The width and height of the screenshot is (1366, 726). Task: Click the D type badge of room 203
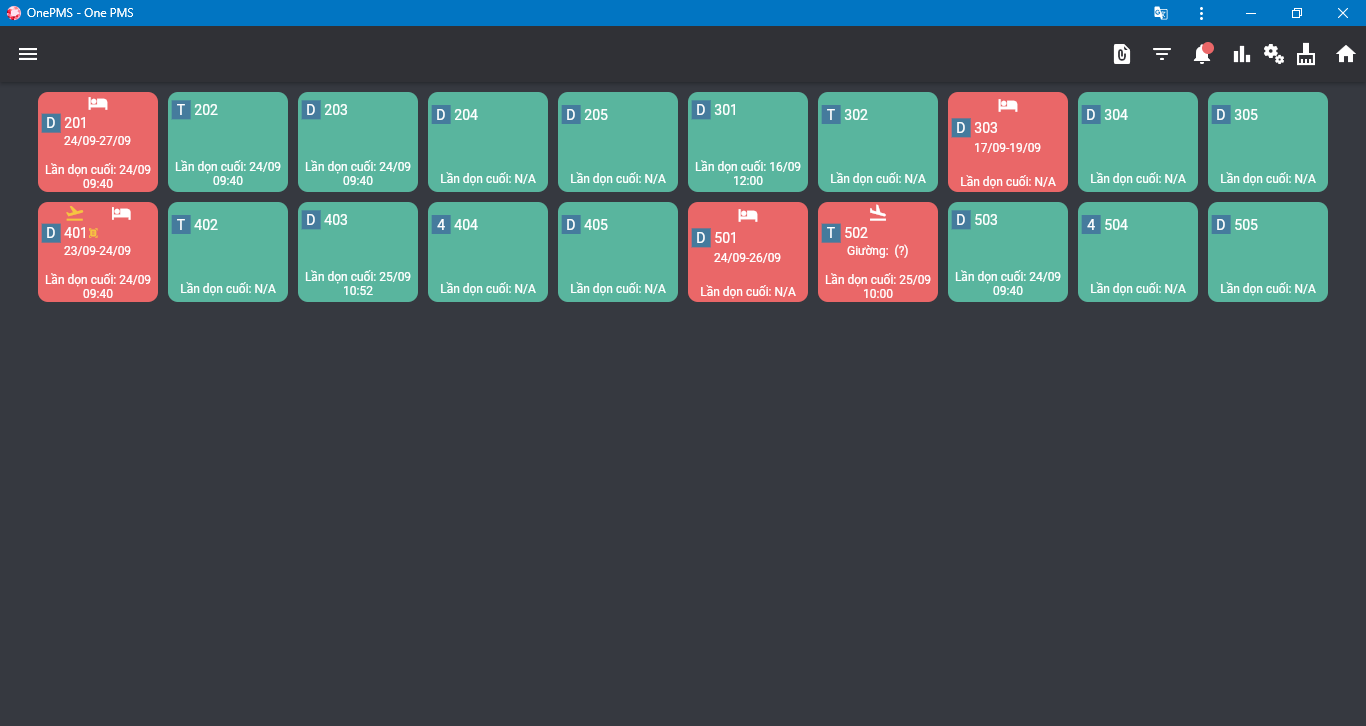tap(311, 110)
